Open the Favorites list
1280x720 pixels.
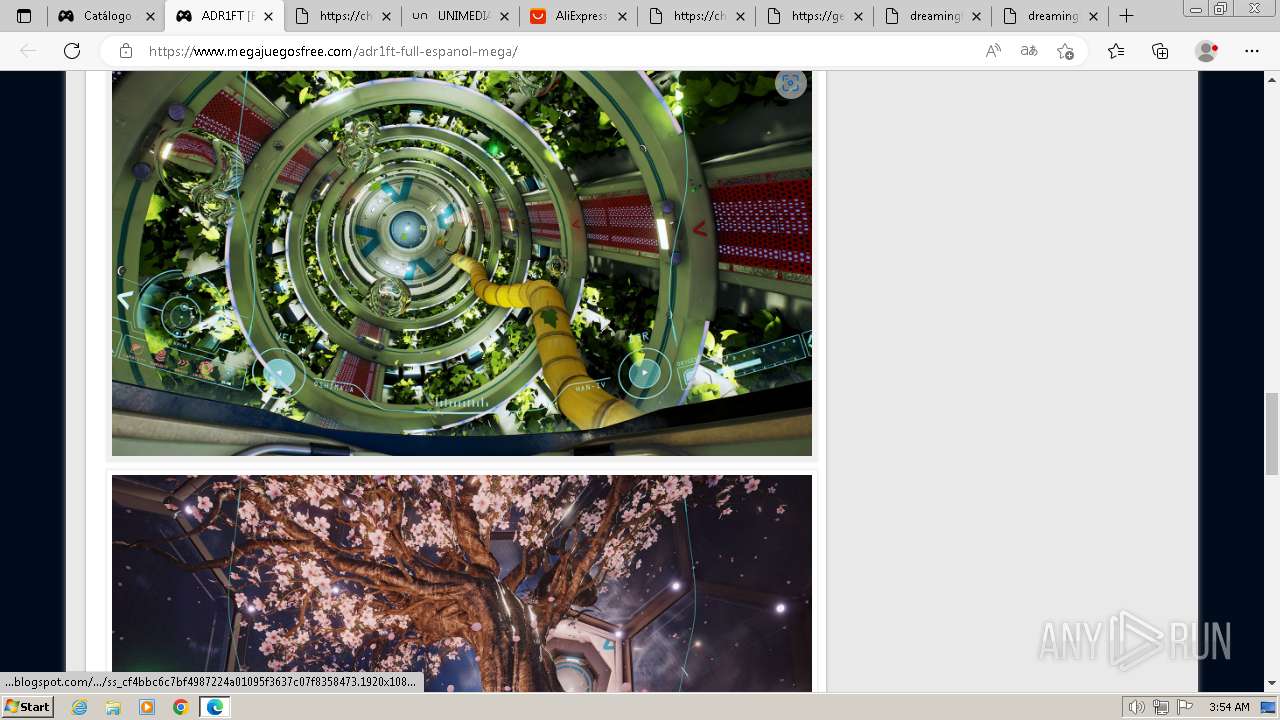1116,51
